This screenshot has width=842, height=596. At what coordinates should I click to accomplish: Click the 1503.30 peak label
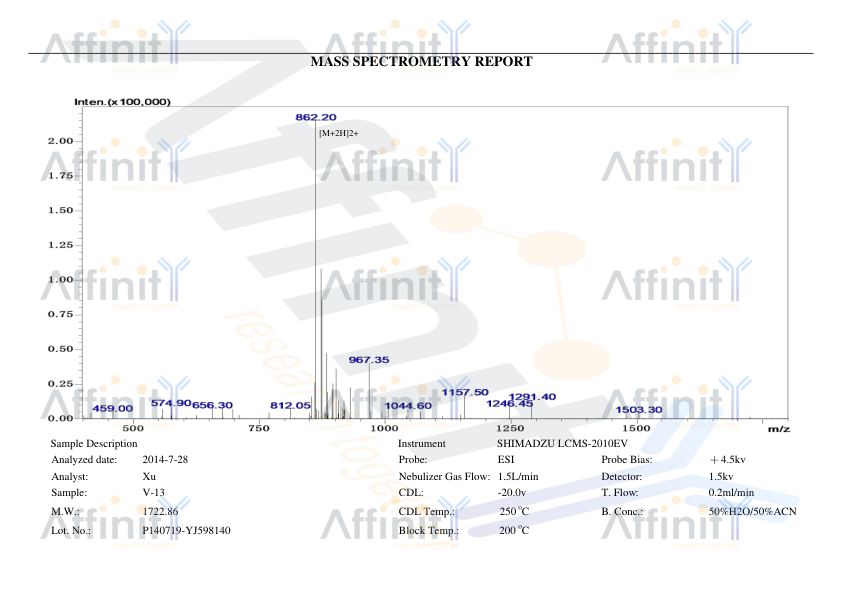(x=638, y=410)
